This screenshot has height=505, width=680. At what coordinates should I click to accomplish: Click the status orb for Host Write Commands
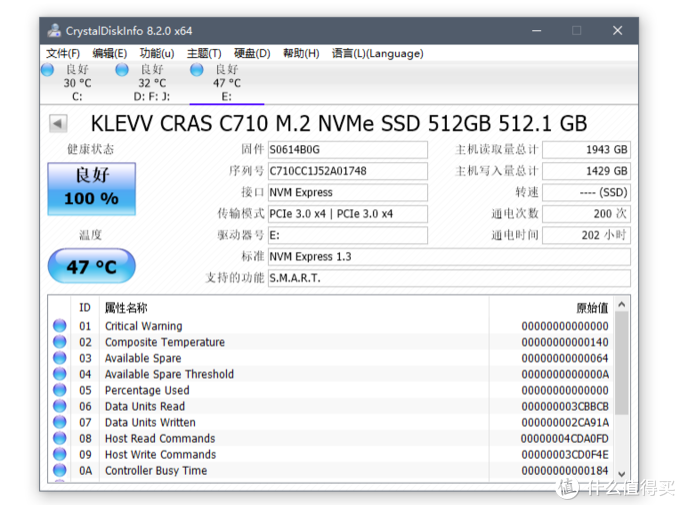59,454
